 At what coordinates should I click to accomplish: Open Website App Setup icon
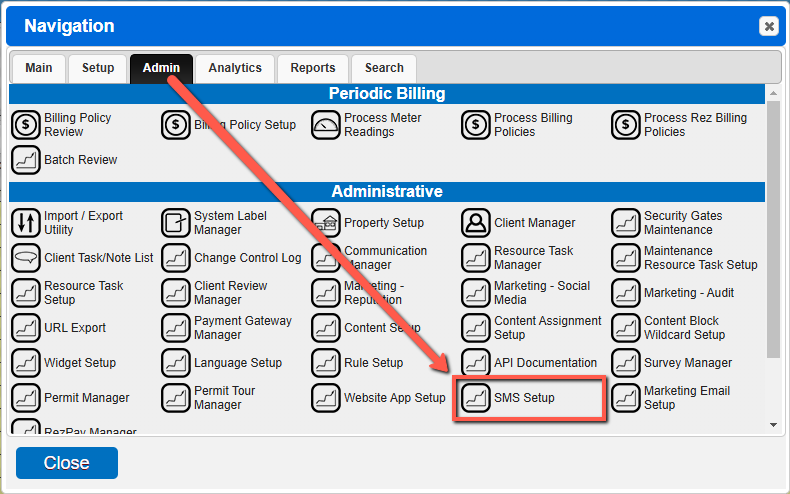pos(326,398)
